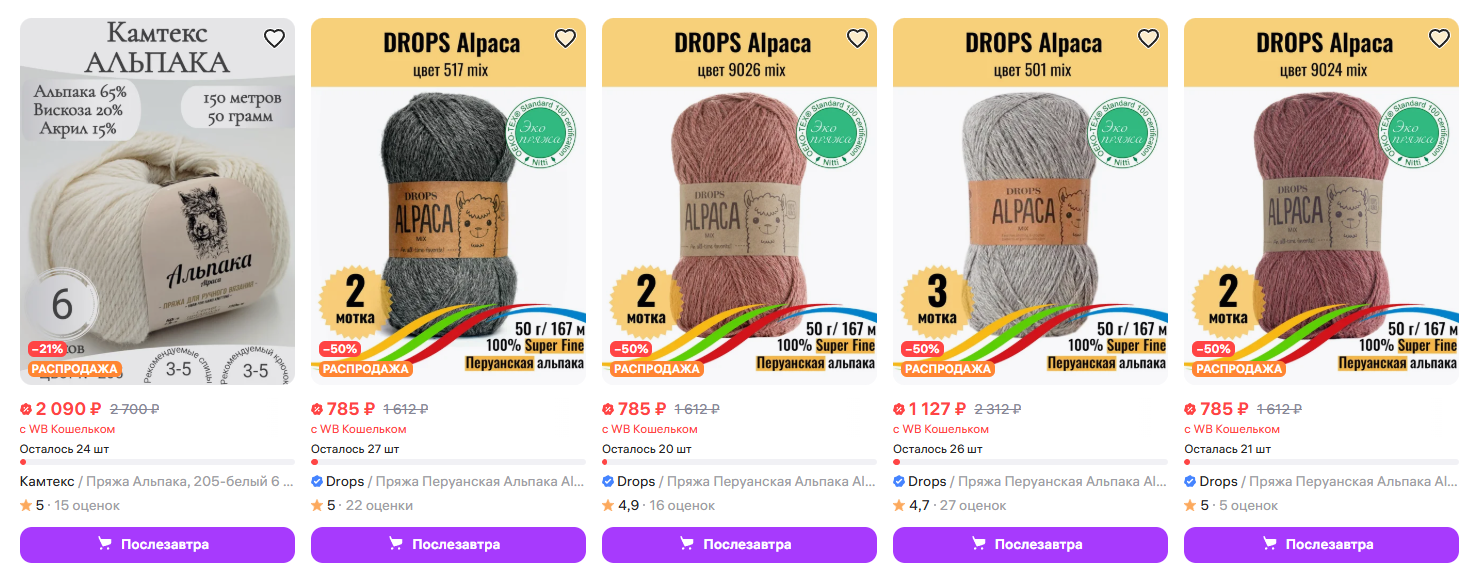Add DROPS 9024 mix yarn to cart
The image size is (1476, 583).
[x=1321, y=545]
